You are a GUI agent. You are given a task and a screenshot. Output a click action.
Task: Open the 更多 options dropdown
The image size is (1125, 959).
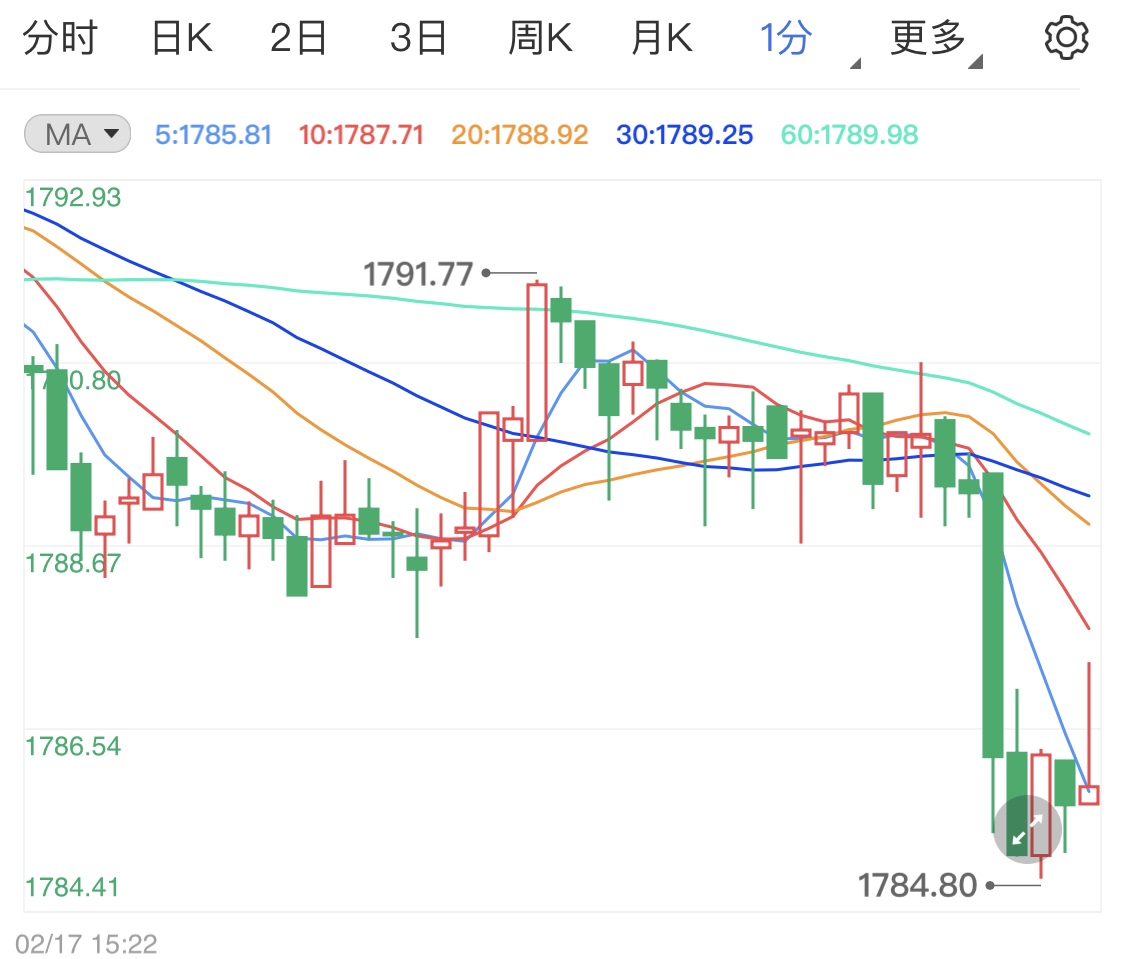(925, 36)
